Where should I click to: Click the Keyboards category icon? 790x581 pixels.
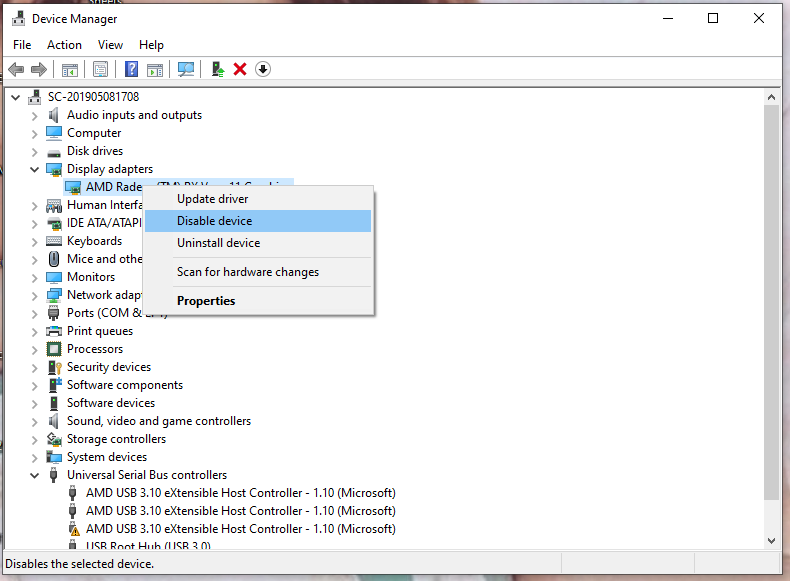(54, 241)
